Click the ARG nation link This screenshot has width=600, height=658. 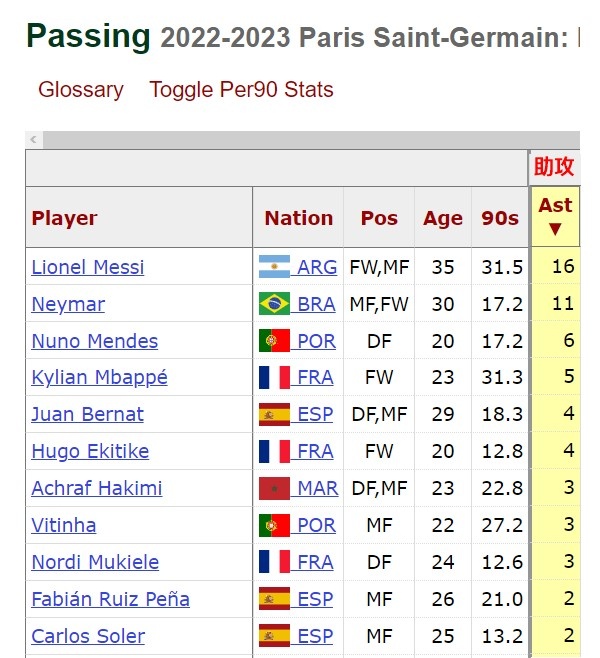tap(317, 267)
